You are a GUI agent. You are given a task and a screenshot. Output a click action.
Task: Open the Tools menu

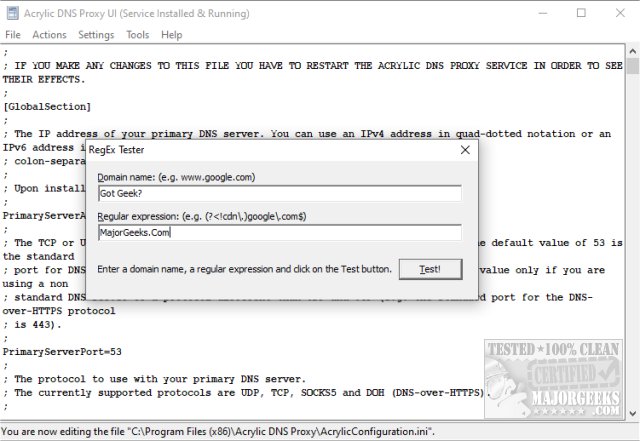138,35
